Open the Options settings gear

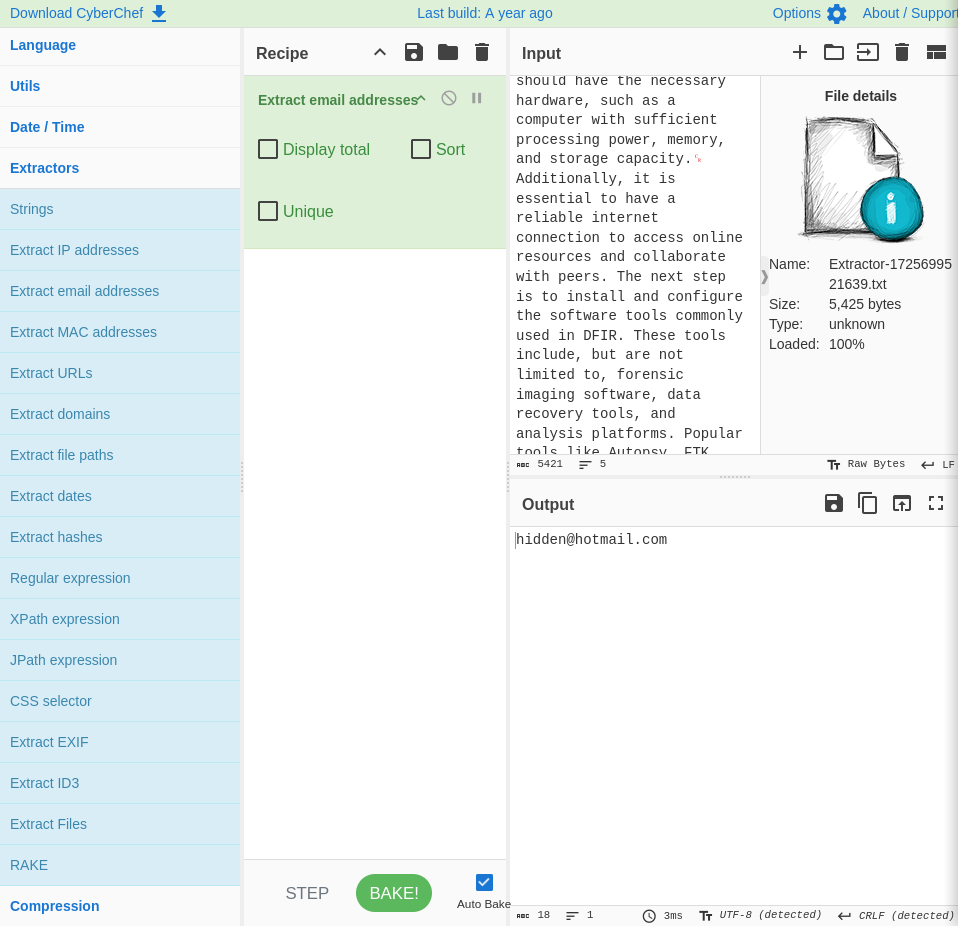pos(810,13)
